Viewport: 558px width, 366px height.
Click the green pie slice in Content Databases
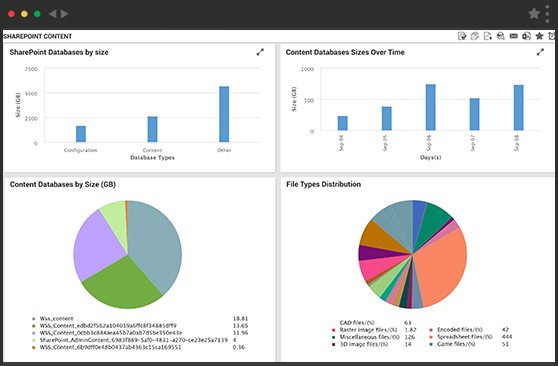123,285
